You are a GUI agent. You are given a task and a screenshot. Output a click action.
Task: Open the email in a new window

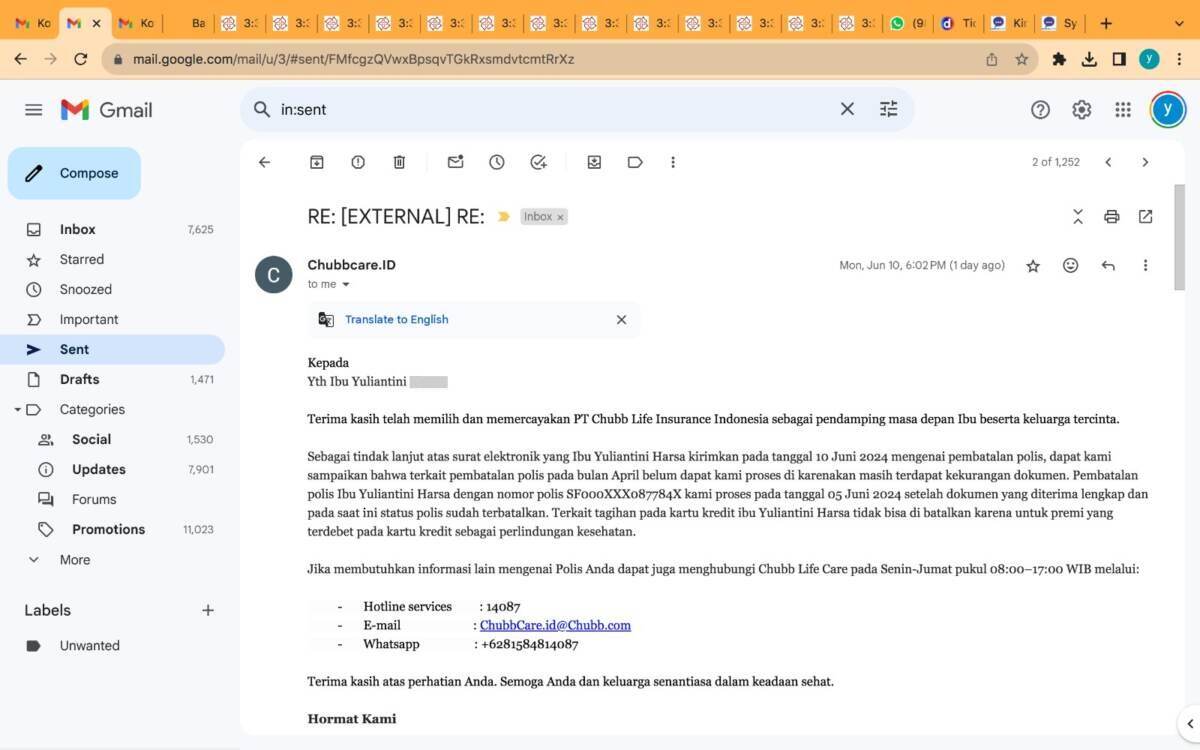pos(1145,216)
